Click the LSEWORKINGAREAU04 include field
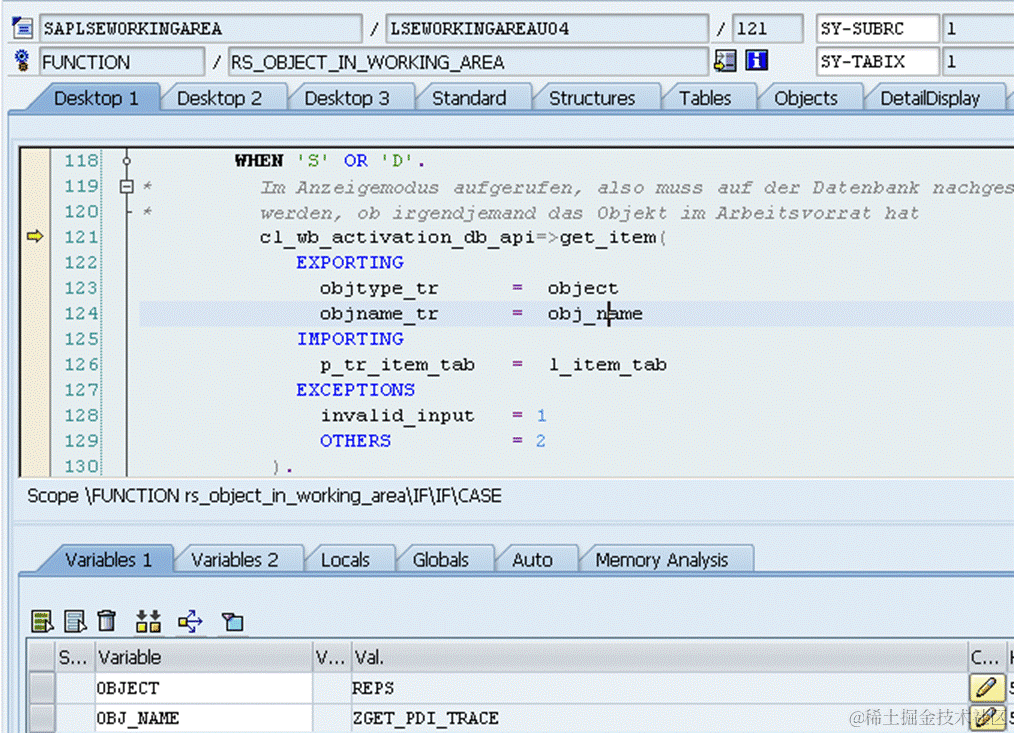Screen dimensions: 1014x733 coord(546,28)
